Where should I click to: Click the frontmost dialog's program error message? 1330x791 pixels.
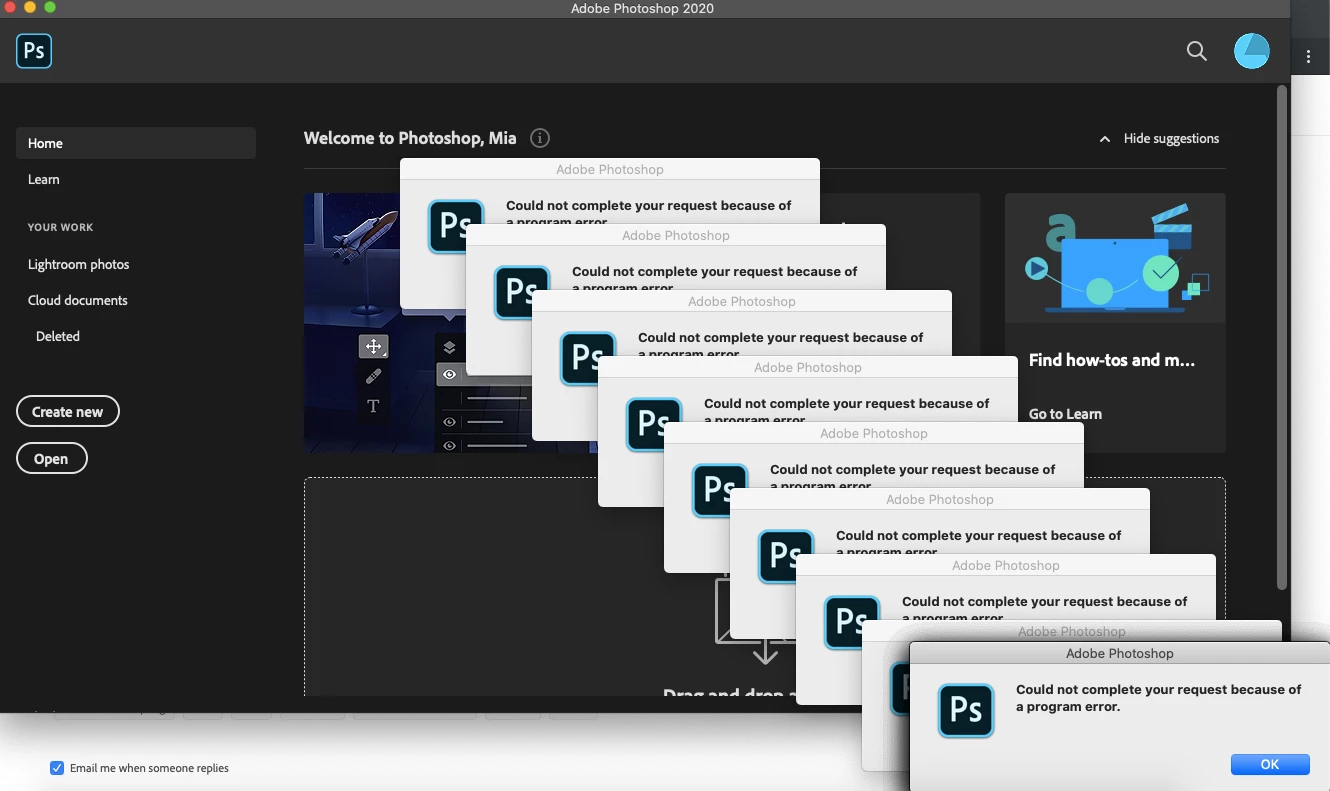click(1159, 698)
